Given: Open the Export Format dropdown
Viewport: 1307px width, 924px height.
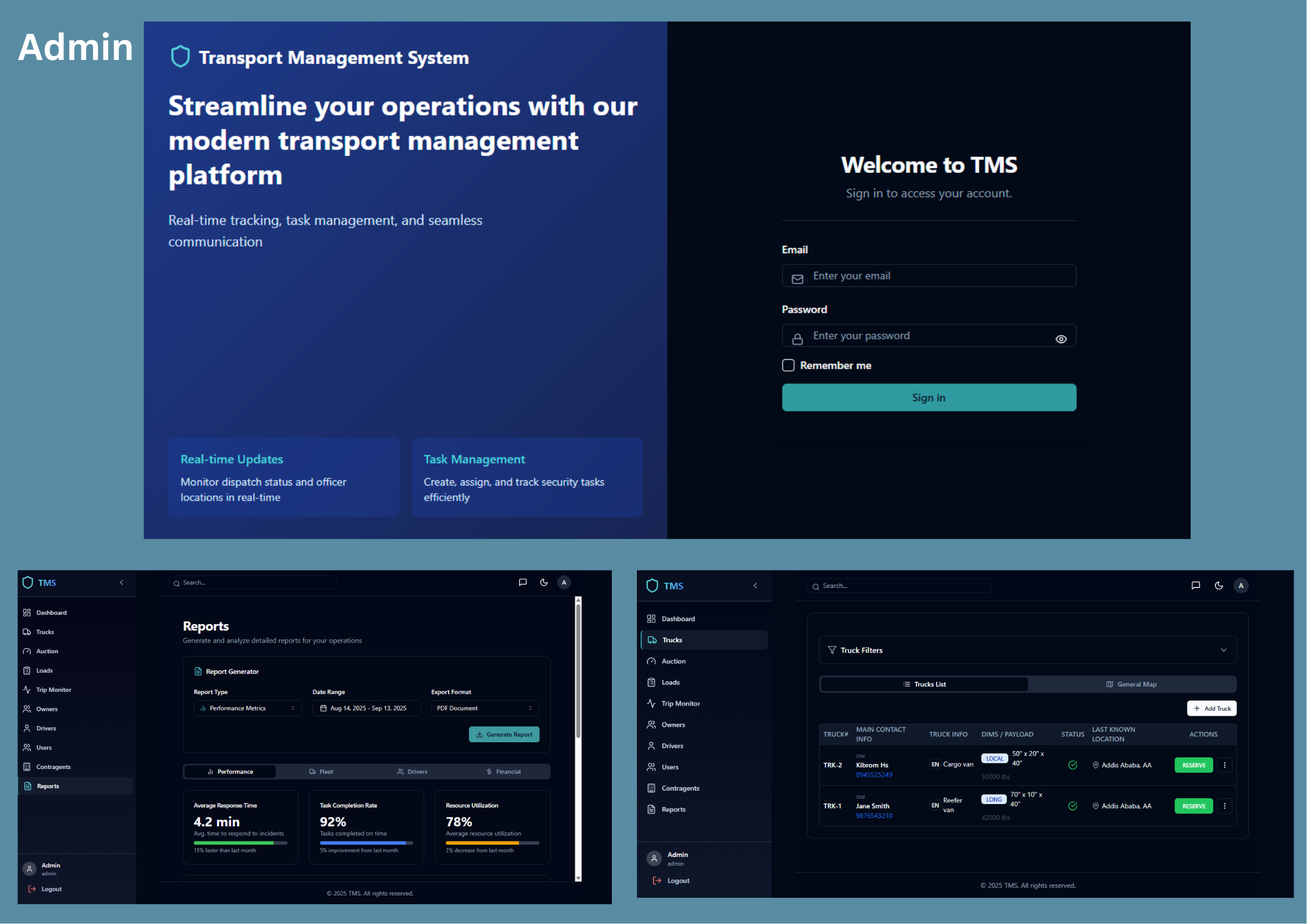Looking at the screenshot, I should click(484, 708).
